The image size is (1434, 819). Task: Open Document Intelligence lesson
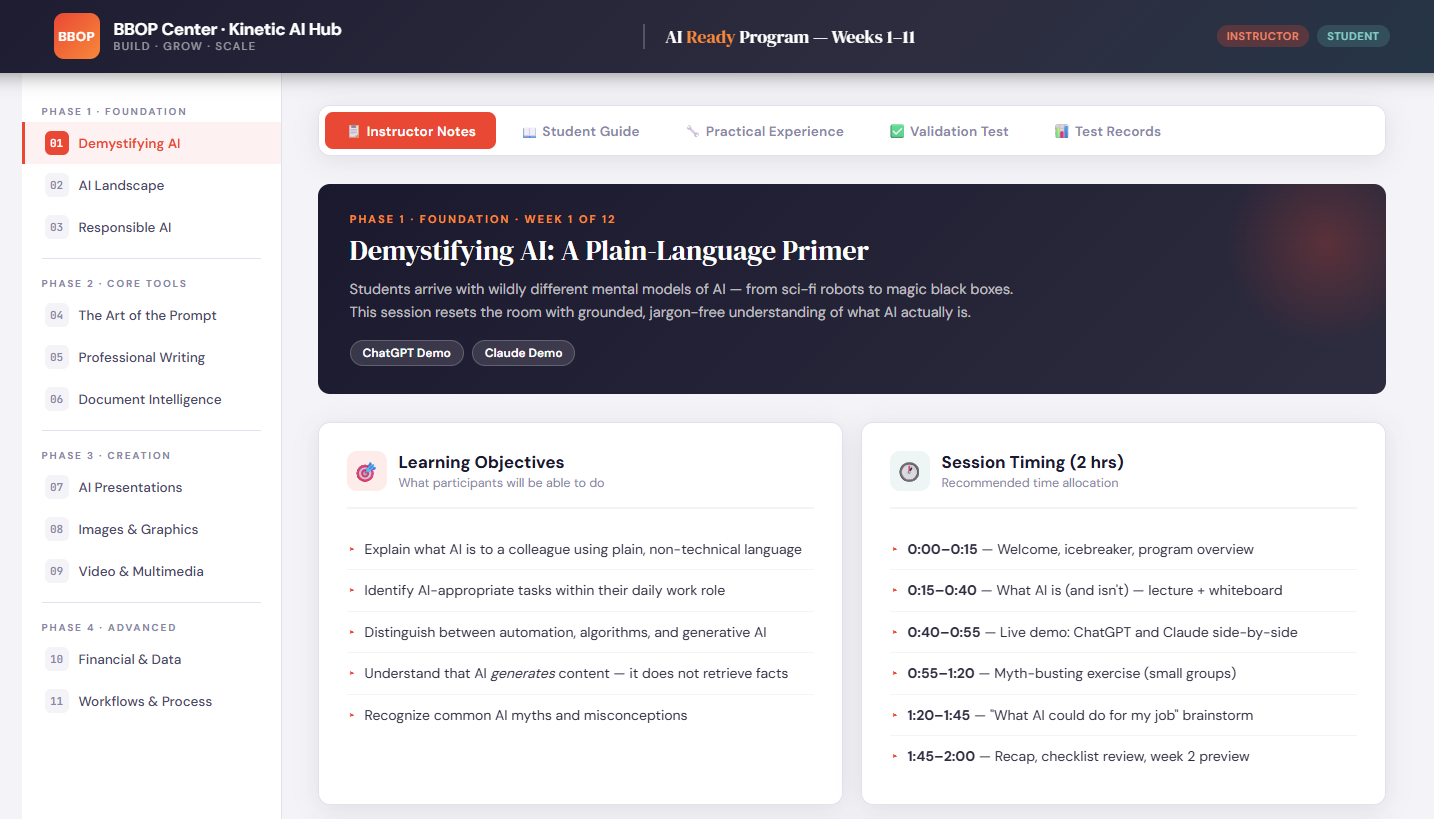click(152, 399)
